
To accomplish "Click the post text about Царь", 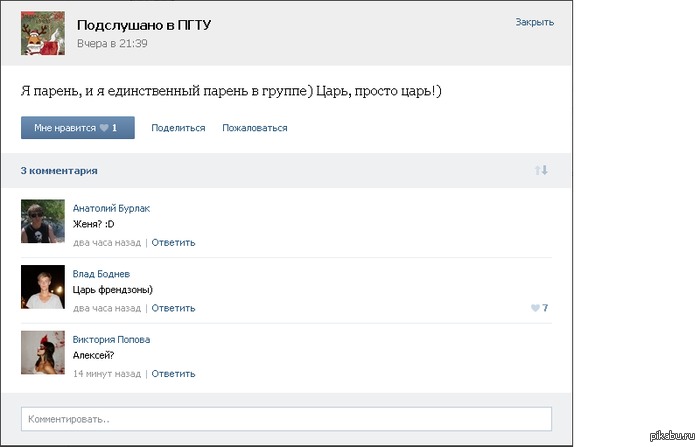I will (x=231, y=91).
